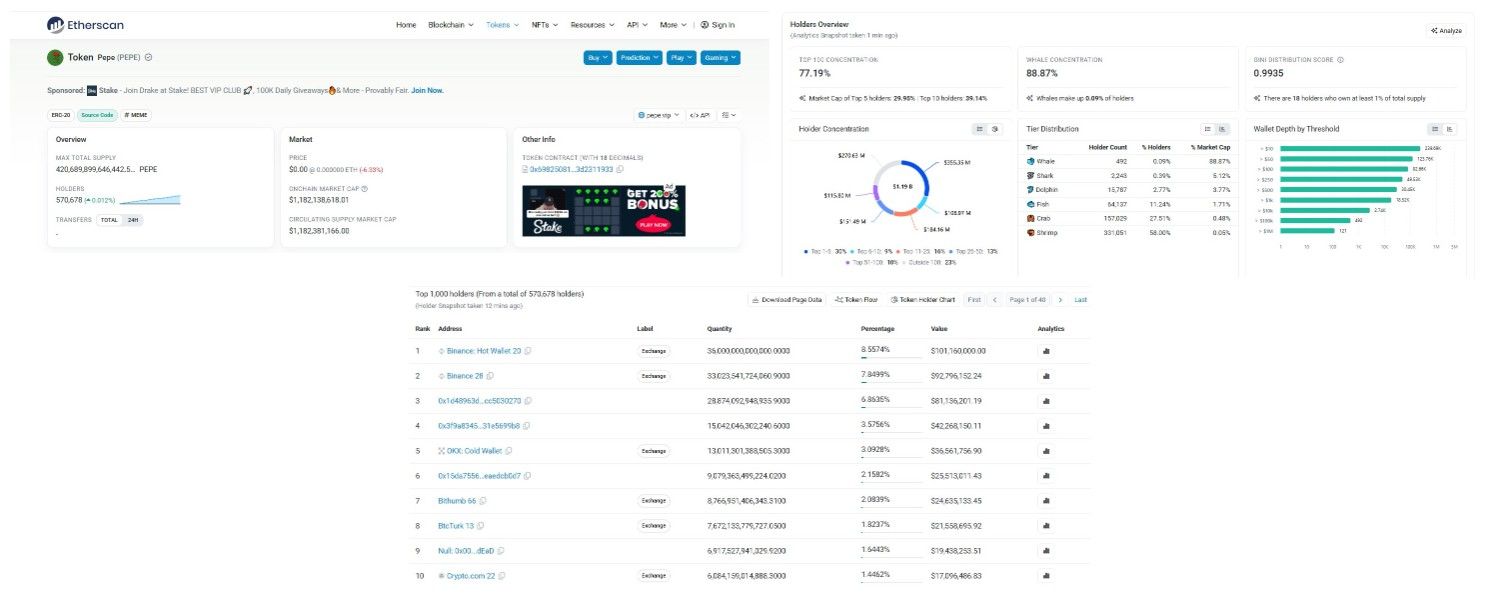Open analytics for Null: 0x00...dEaD
Screen dimensions: 1500x597
[1046, 551]
